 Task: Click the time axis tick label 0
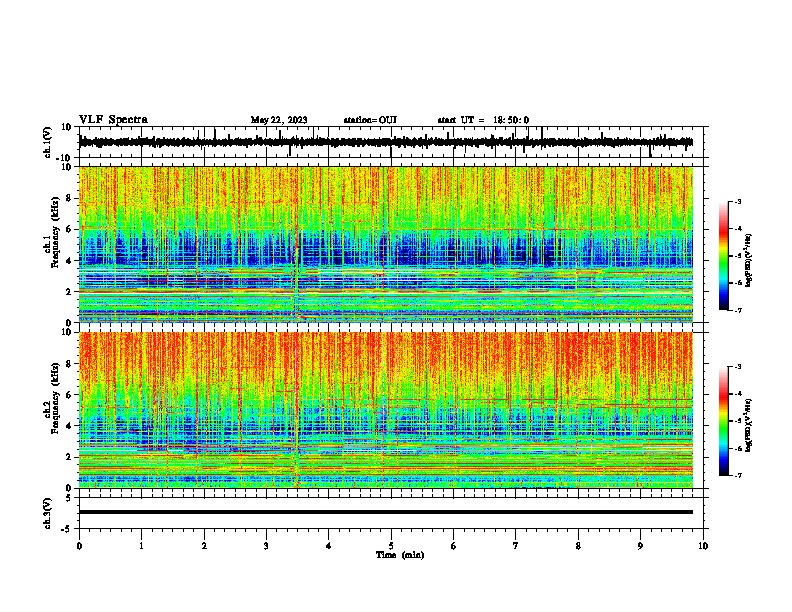tap(79, 546)
